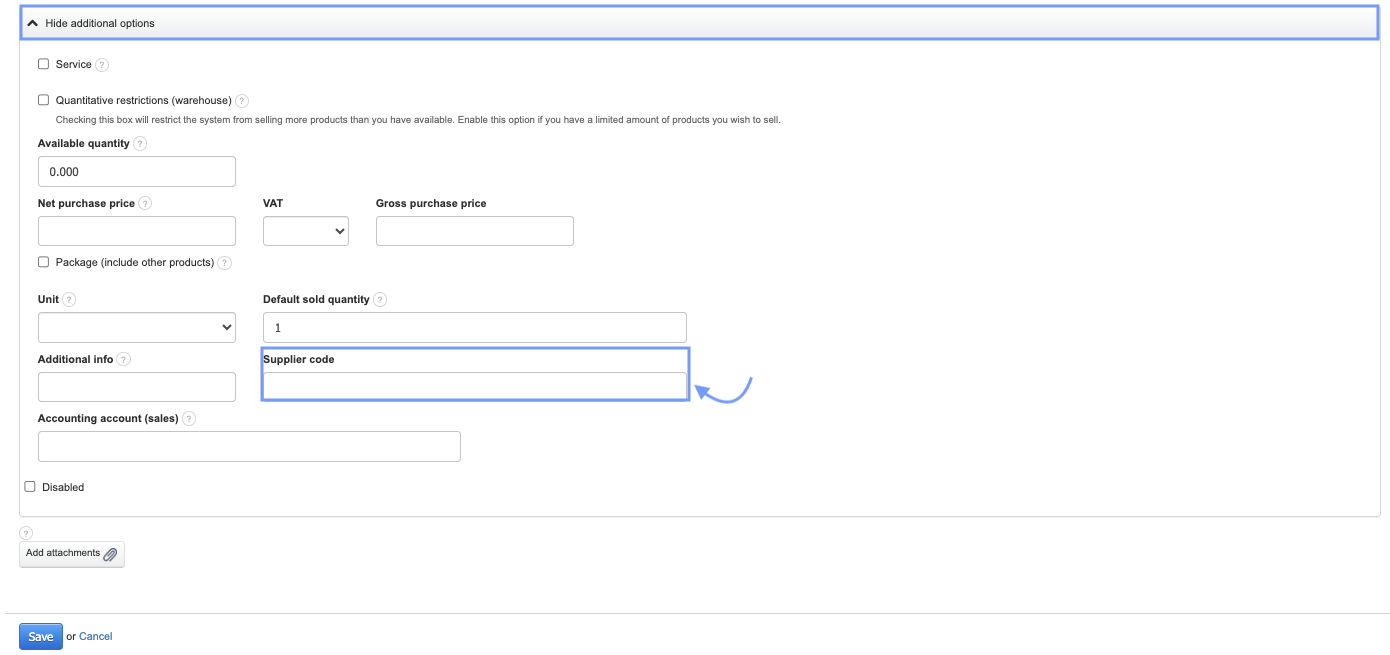
Task: Enable the Service checkbox
Action: click(x=43, y=64)
